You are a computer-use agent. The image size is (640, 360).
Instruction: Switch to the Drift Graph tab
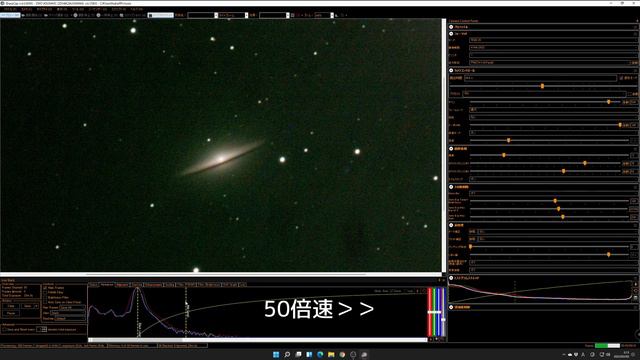[230, 284]
